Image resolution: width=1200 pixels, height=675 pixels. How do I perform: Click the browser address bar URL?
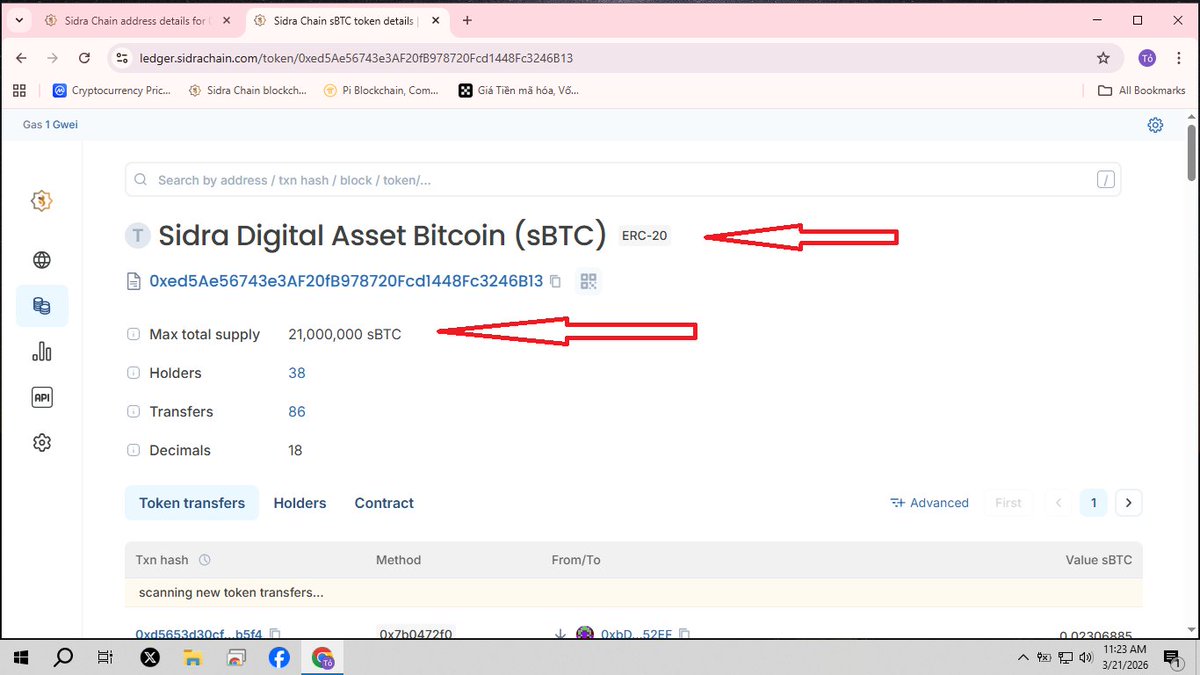356,58
